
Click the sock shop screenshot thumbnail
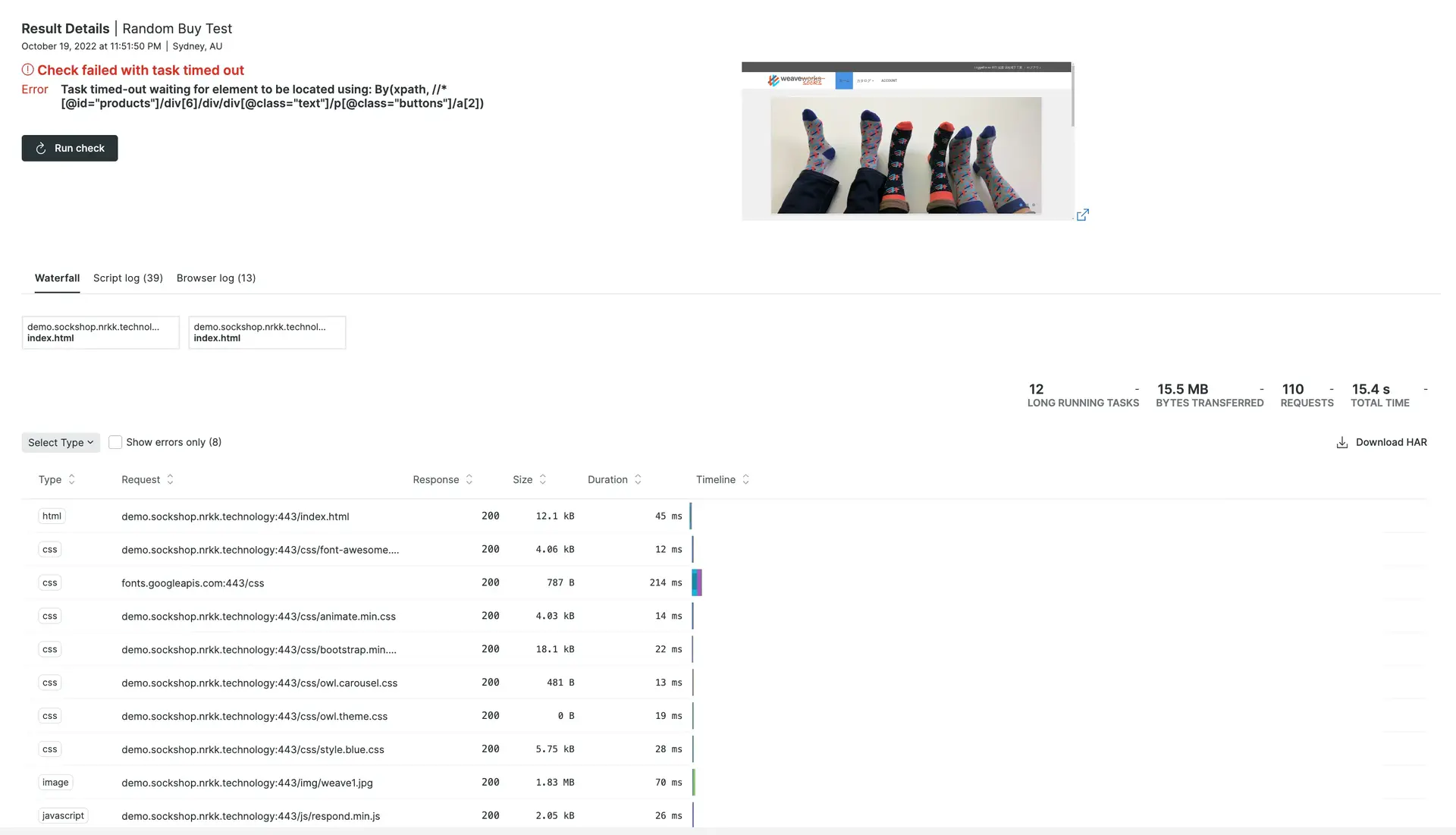906,141
